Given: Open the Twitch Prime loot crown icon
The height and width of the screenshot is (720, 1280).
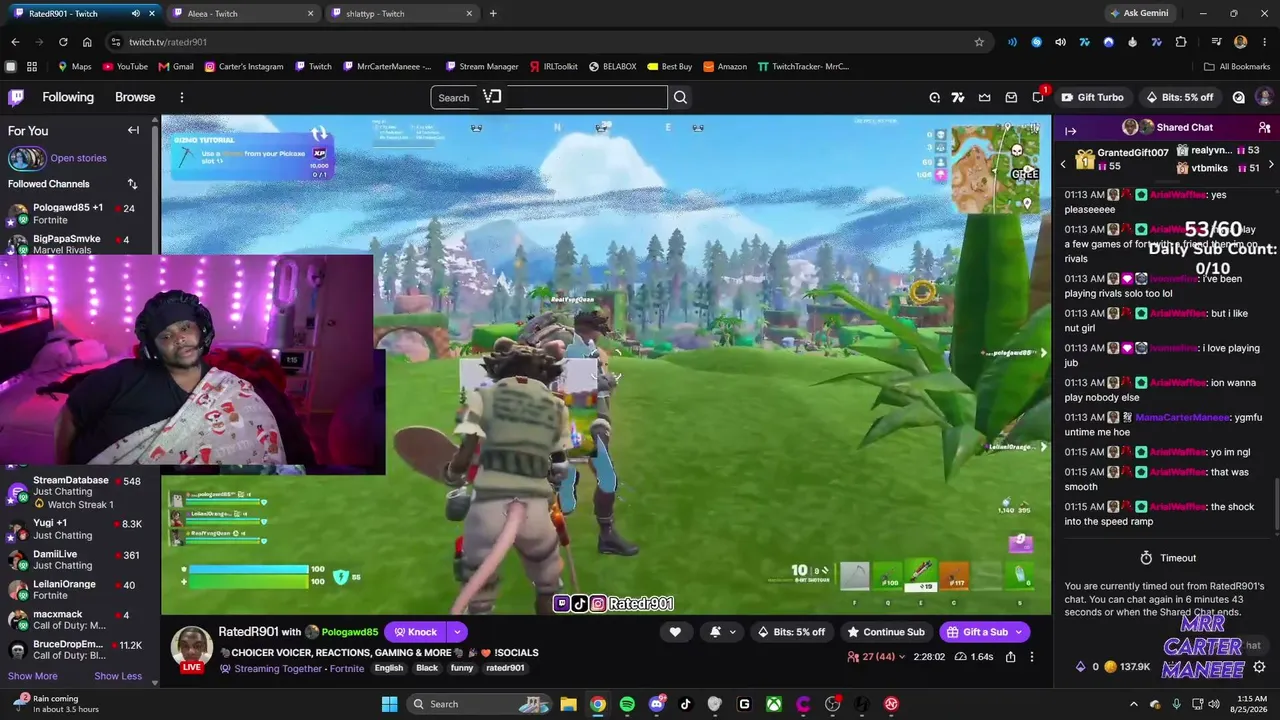Looking at the screenshot, I should coord(985,97).
